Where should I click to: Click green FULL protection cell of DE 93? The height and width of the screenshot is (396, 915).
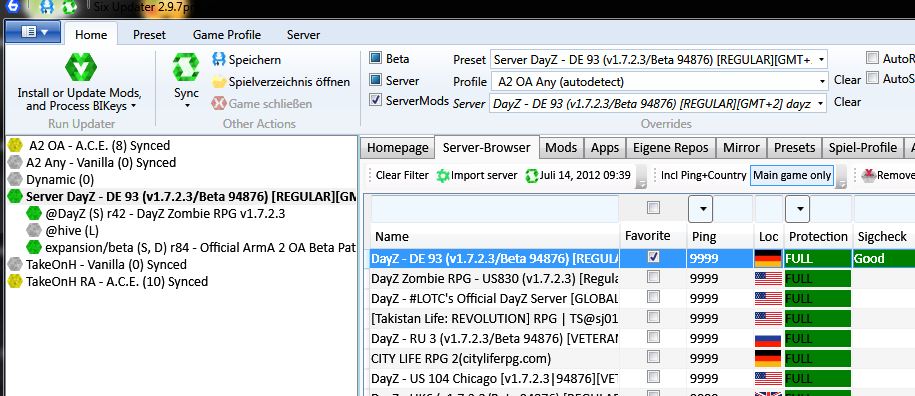tap(818, 258)
